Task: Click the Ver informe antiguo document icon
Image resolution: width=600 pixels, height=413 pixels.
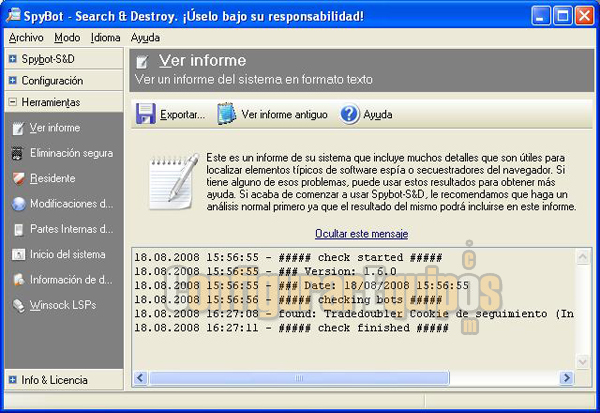Action: 227,114
